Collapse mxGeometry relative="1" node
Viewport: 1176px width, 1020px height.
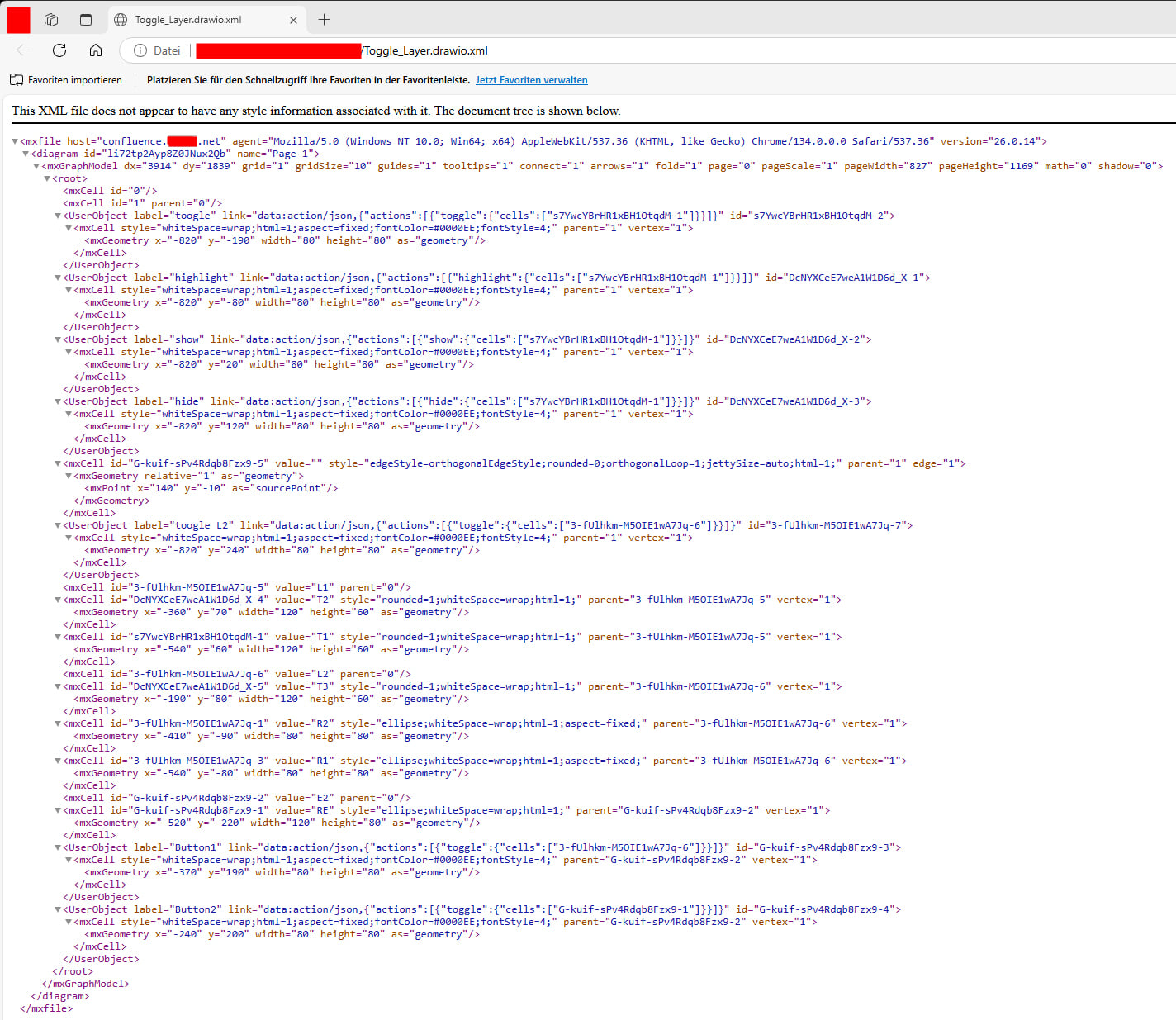(x=69, y=476)
